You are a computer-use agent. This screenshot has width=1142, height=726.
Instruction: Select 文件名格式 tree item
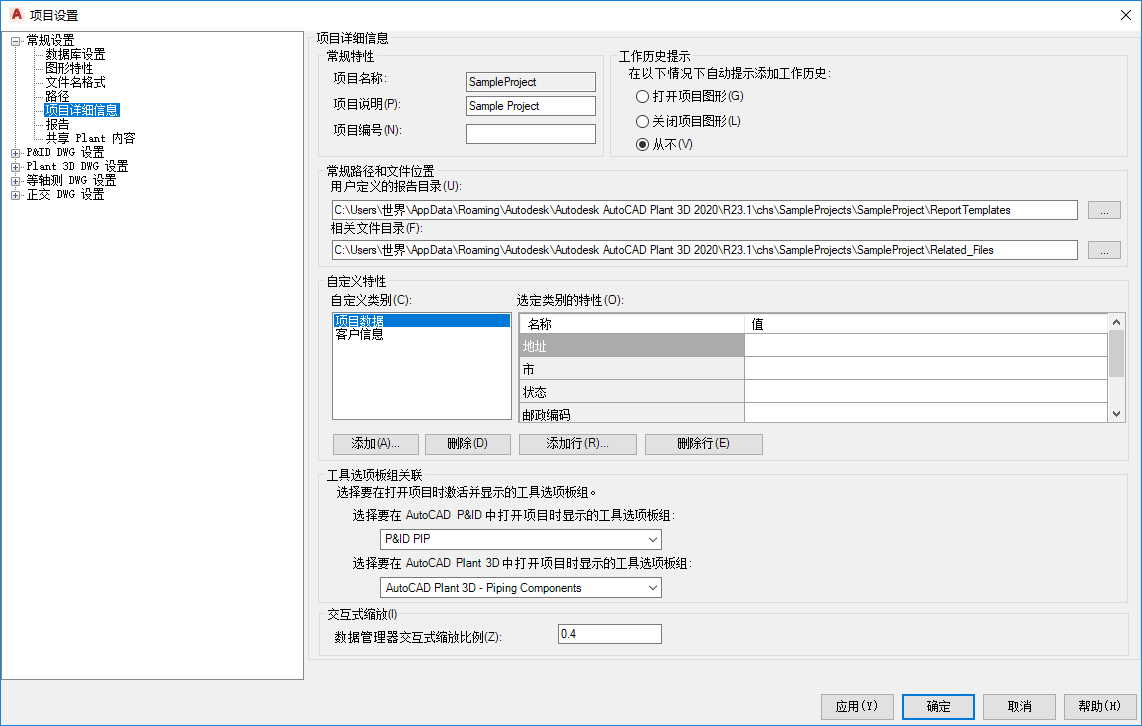pos(75,82)
